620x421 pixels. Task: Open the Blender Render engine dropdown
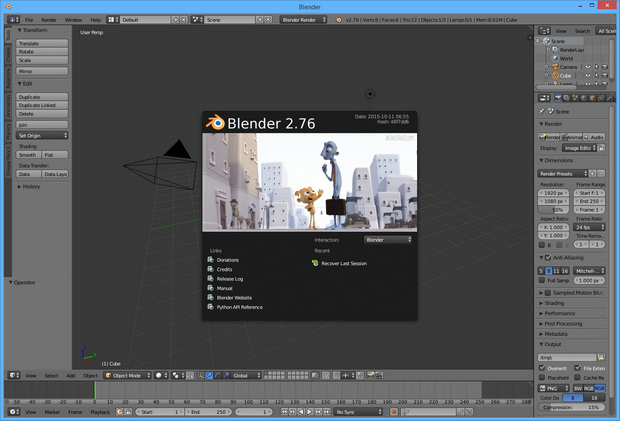(x=304, y=19)
